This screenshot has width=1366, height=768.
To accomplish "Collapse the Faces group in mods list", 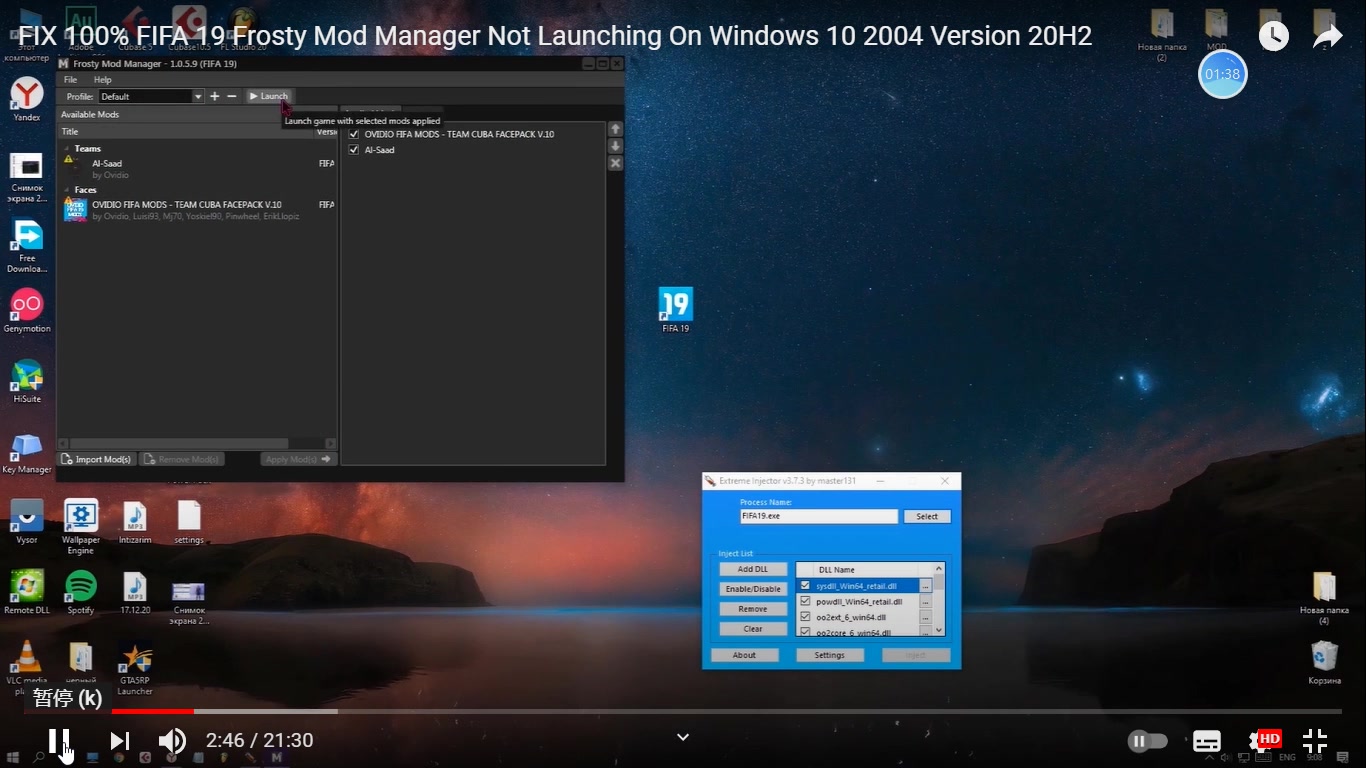I will pos(67,190).
